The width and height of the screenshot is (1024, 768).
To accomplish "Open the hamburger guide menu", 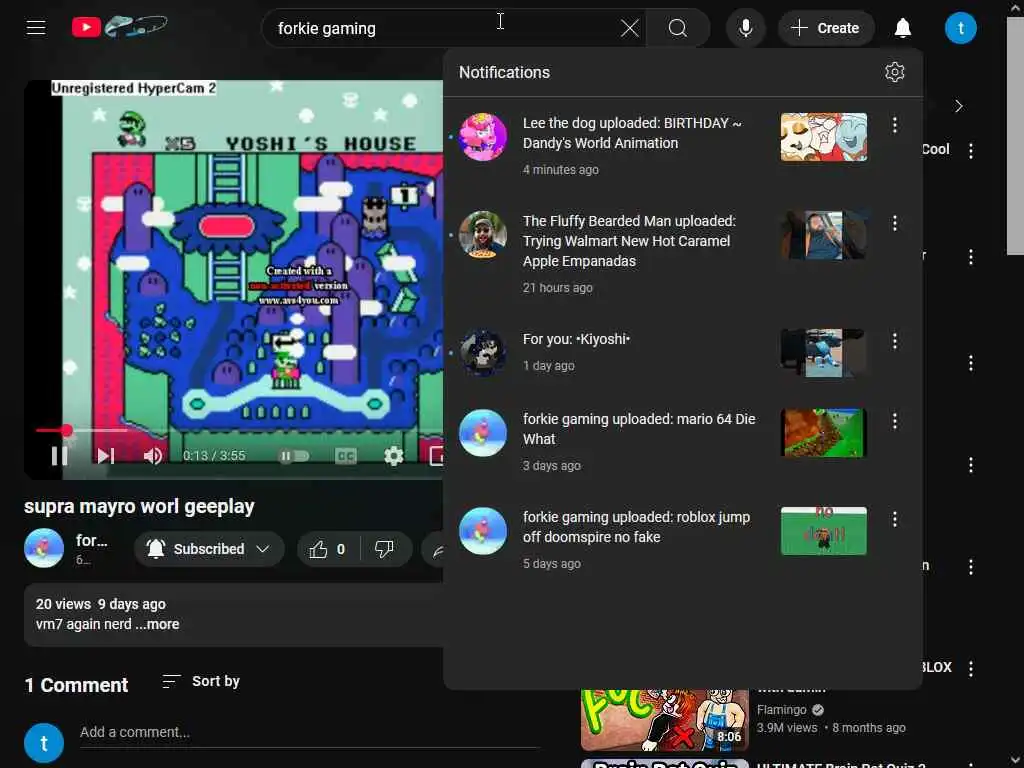I will [36, 28].
